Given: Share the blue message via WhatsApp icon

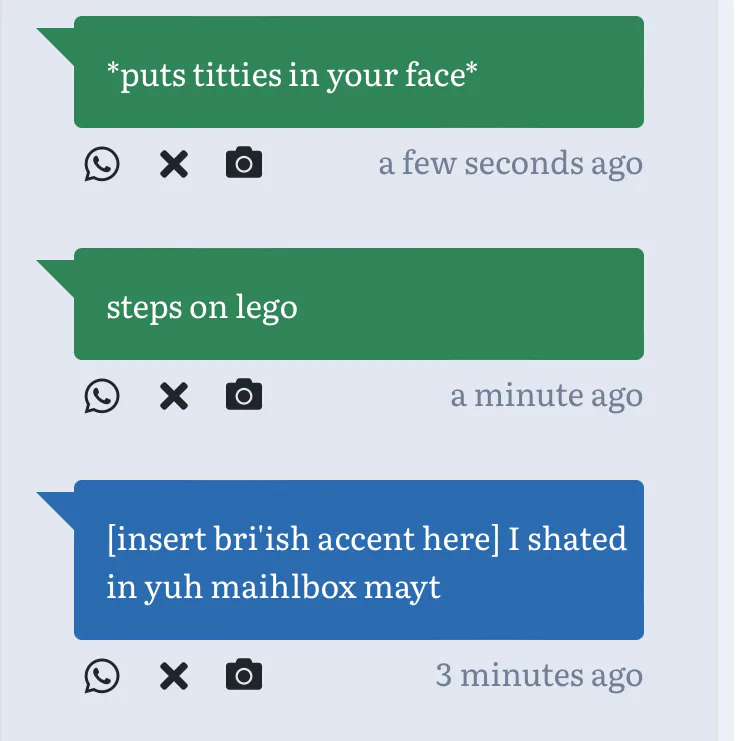Looking at the screenshot, I should pyautogui.click(x=101, y=677).
